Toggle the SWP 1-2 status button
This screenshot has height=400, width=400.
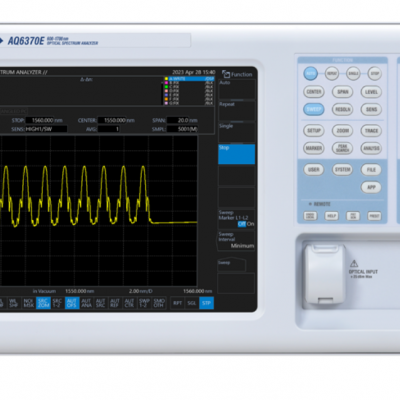coord(144,303)
